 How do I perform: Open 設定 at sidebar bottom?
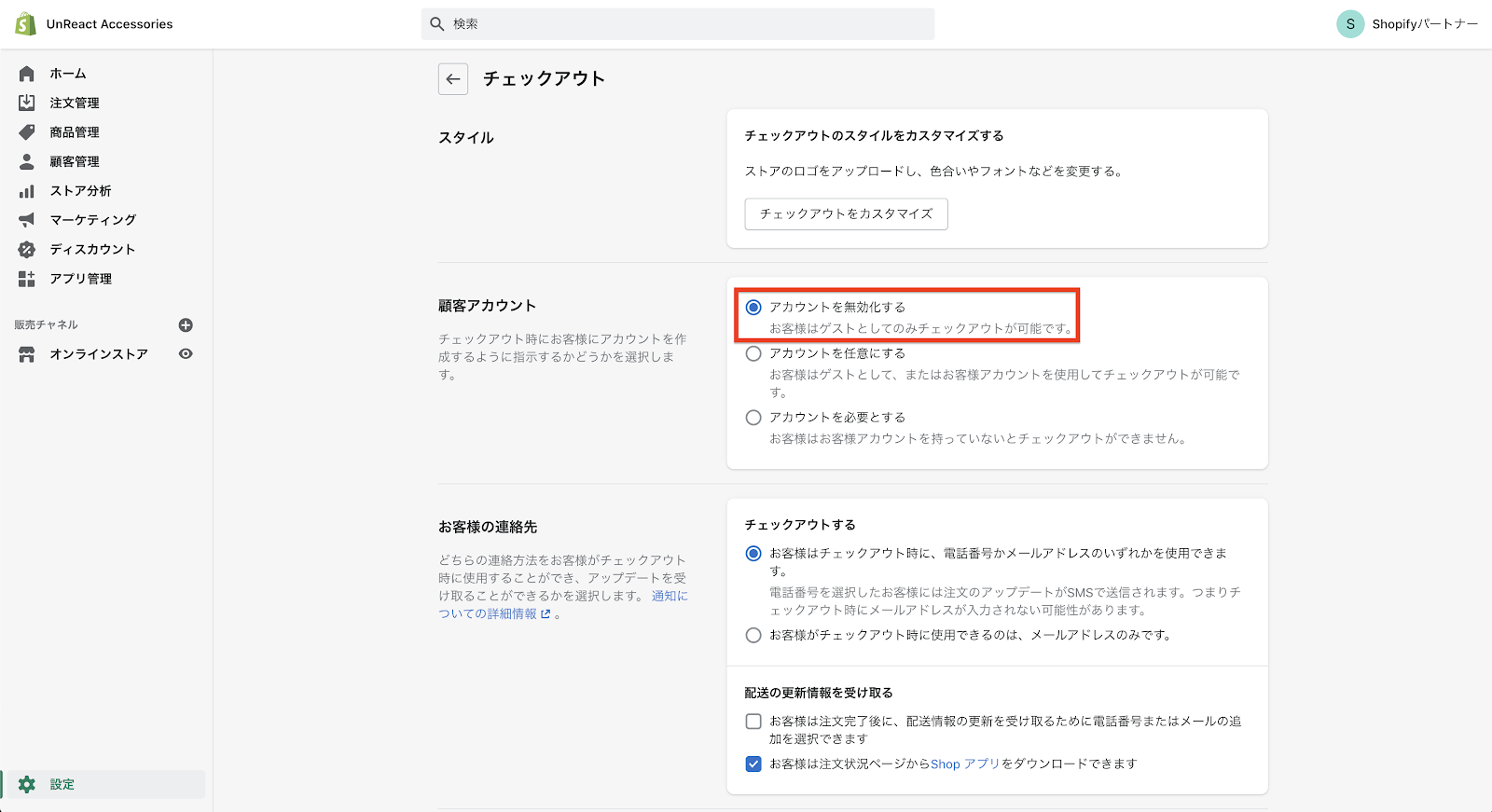pyautogui.click(x=62, y=784)
